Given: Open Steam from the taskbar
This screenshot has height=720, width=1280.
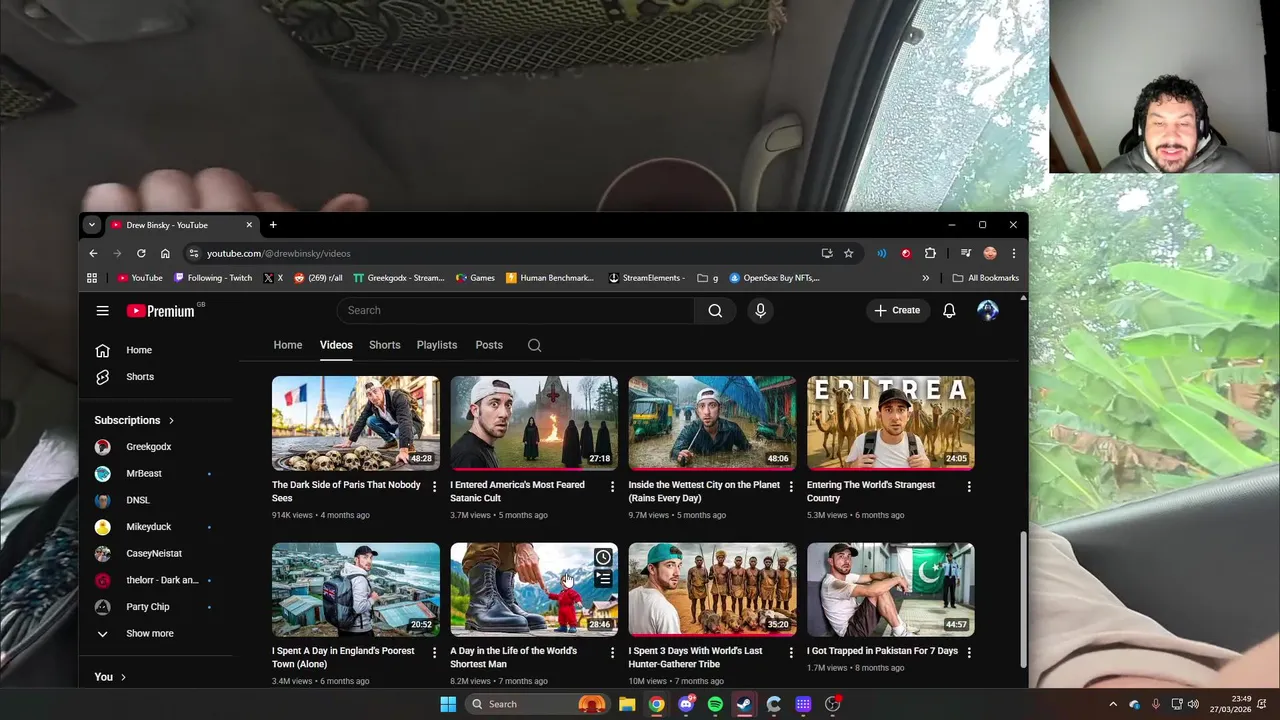Looking at the screenshot, I should [744, 704].
